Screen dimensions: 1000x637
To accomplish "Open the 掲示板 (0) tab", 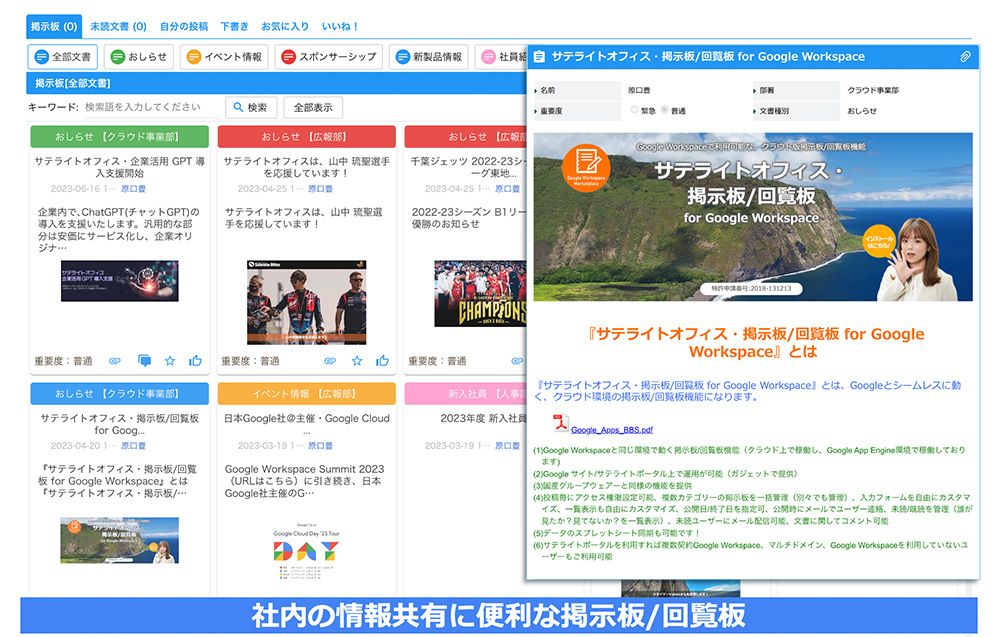I will (54, 27).
